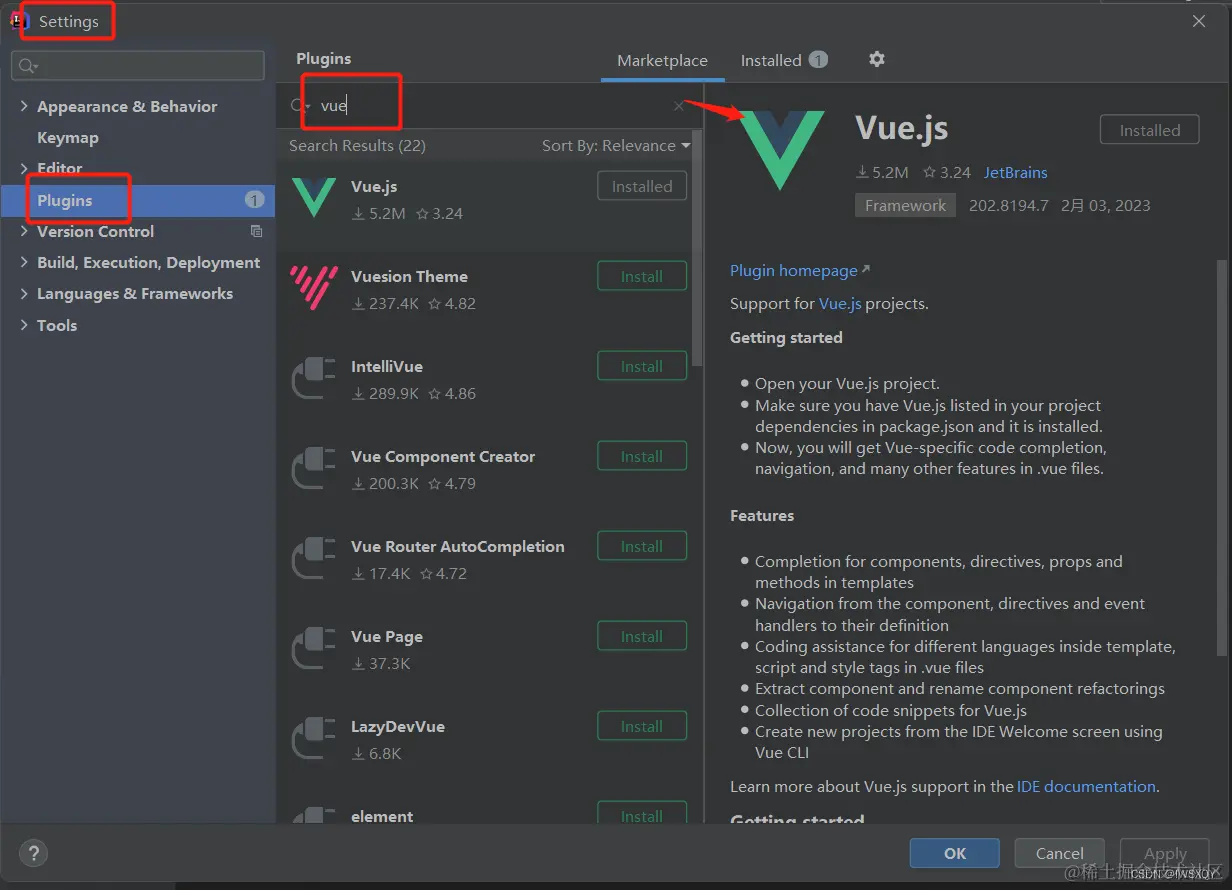The width and height of the screenshot is (1232, 890).
Task: Install the Vue Component Creator plugin
Action: click(x=642, y=456)
